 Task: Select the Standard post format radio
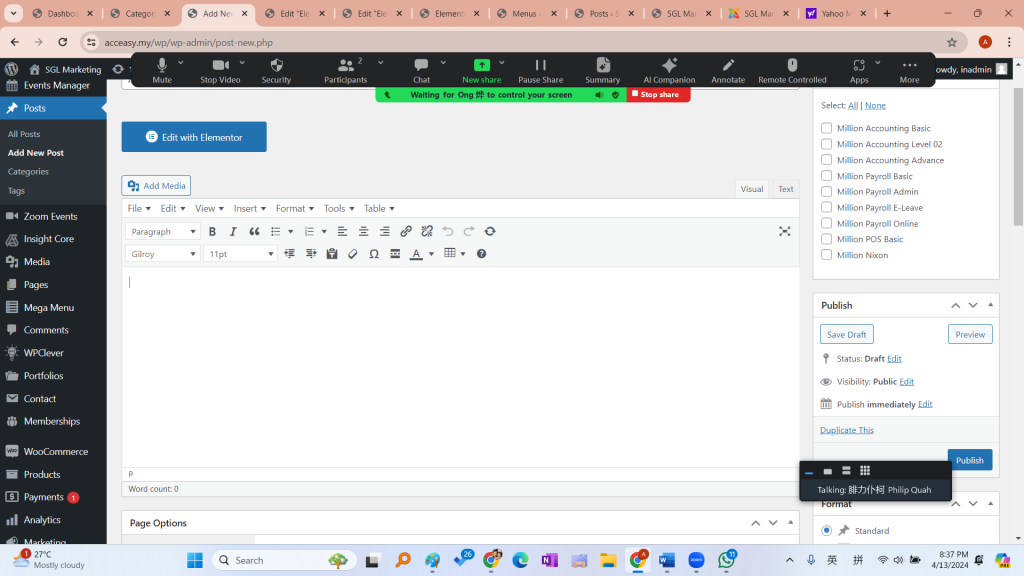[x=827, y=530]
